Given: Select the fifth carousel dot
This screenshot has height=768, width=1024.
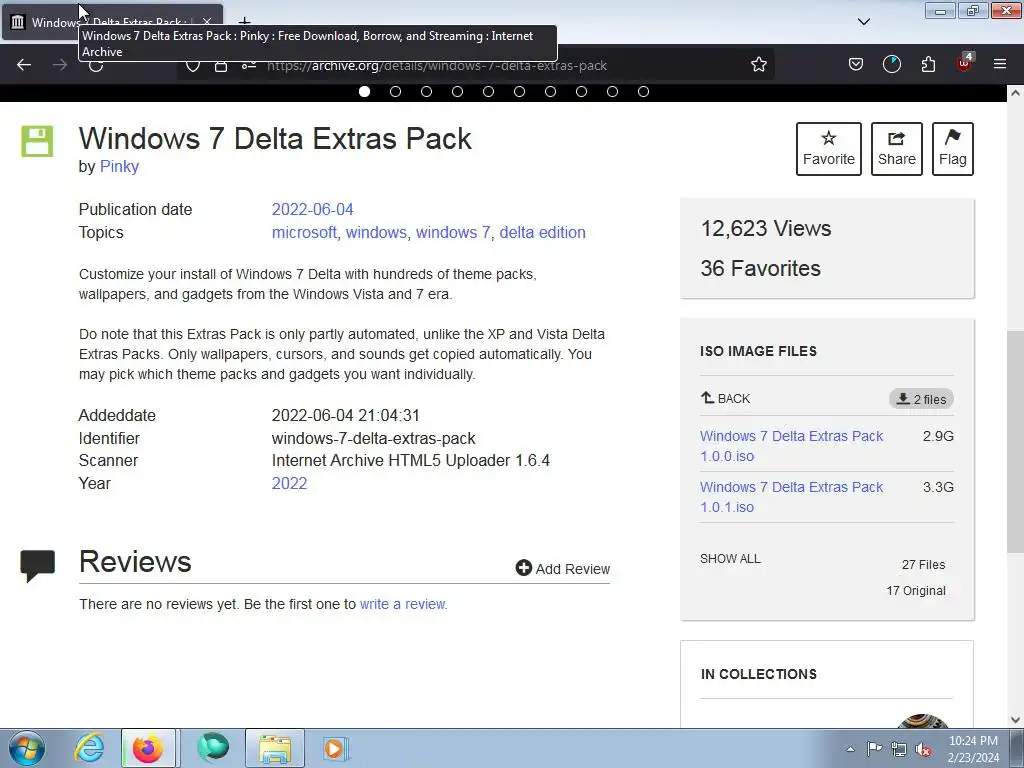Looking at the screenshot, I should 488,91.
